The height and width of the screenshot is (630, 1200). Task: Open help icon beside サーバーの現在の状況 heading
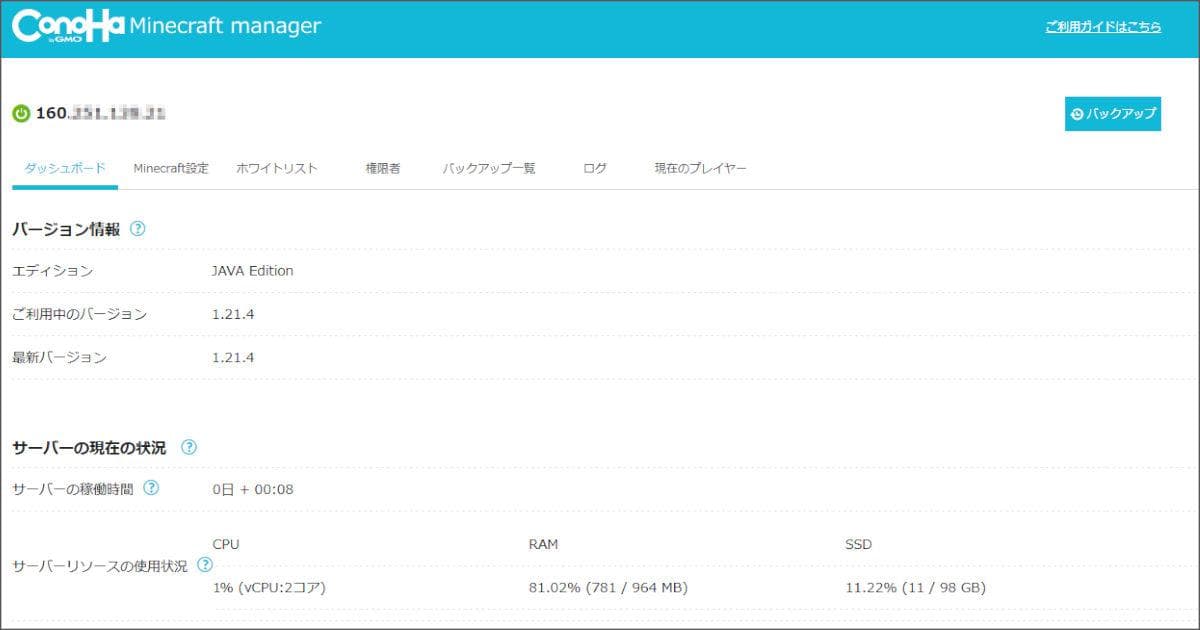[x=189, y=447]
